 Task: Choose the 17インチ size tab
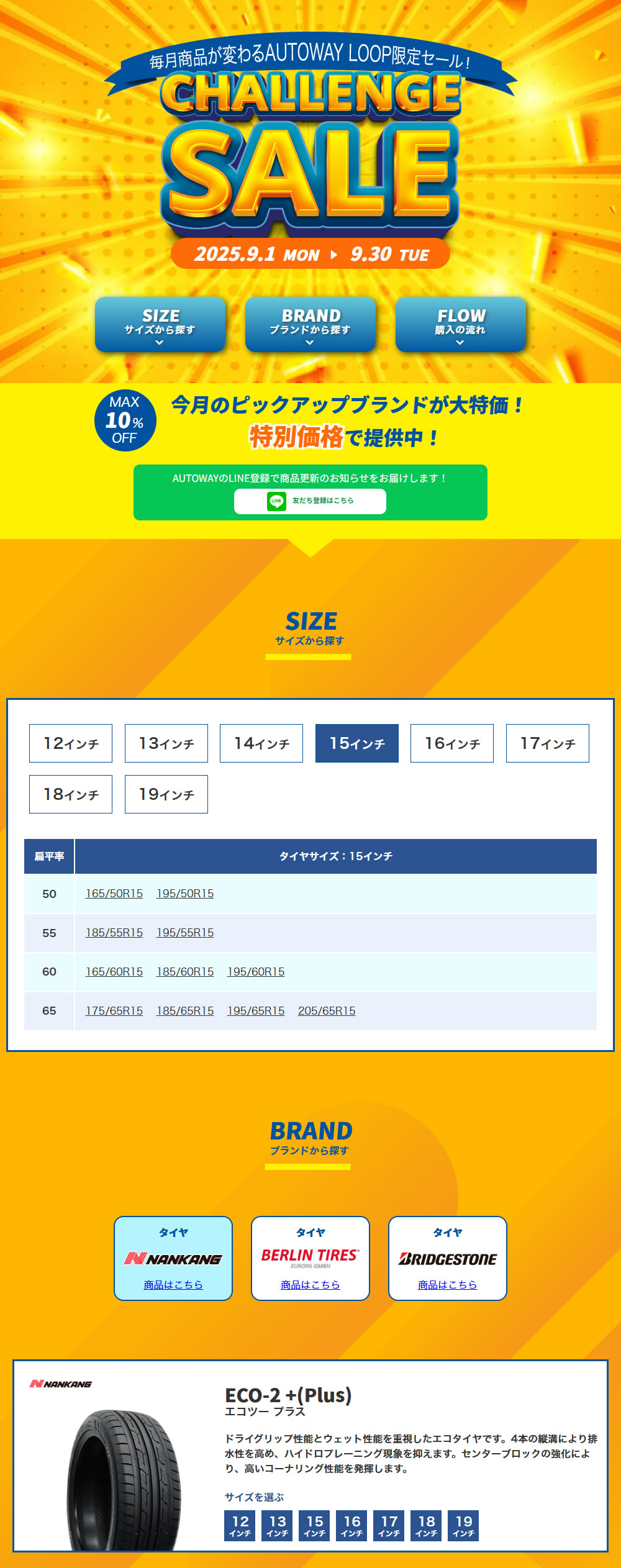548,743
